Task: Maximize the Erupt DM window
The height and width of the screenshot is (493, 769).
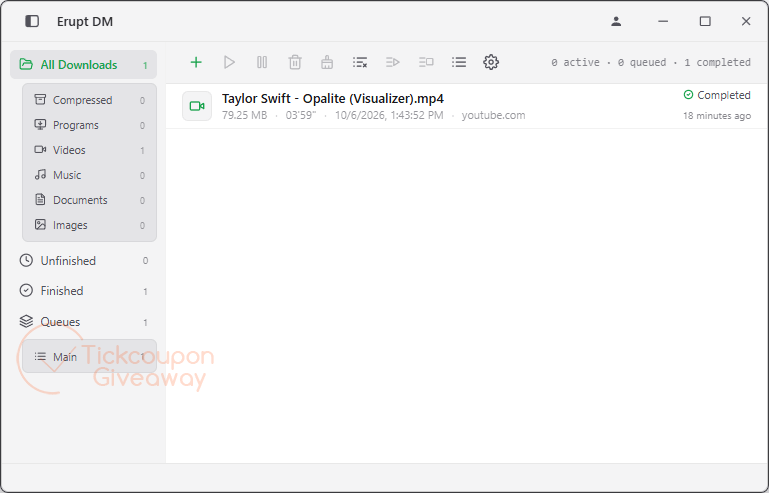Action: coord(705,21)
